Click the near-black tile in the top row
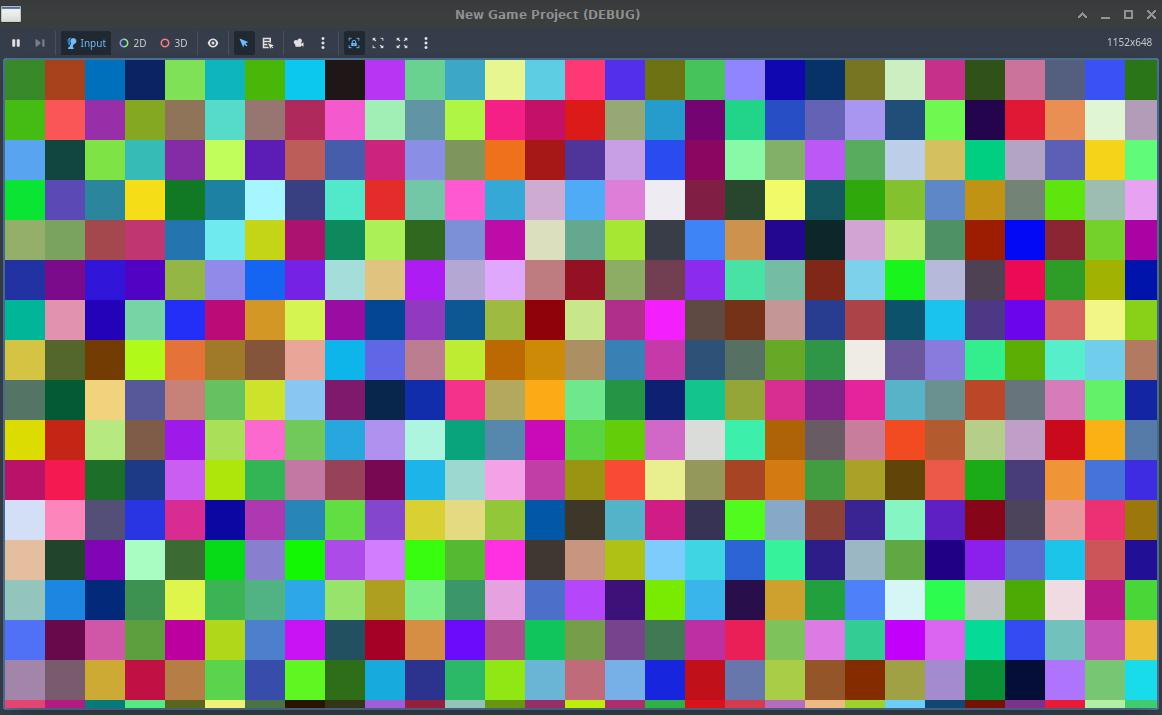 (345, 79)
